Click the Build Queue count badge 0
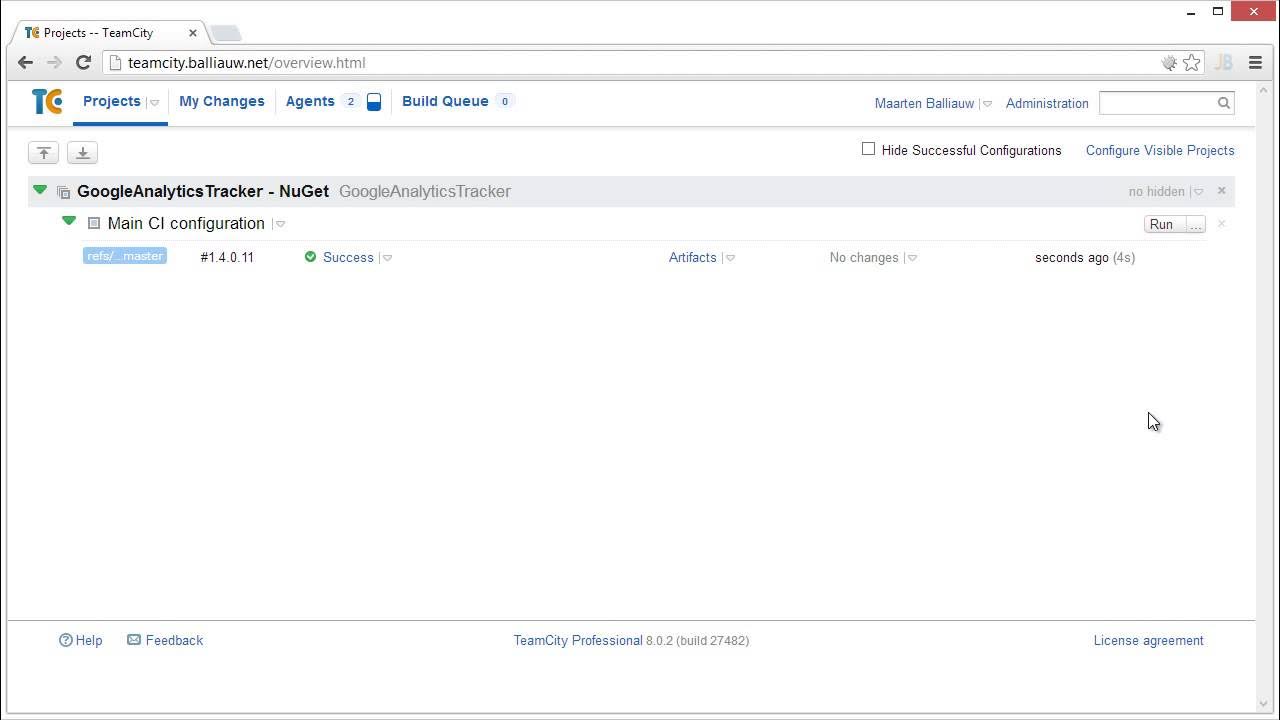Viewport: 1280px width, 720px height. tap(505, 101)
